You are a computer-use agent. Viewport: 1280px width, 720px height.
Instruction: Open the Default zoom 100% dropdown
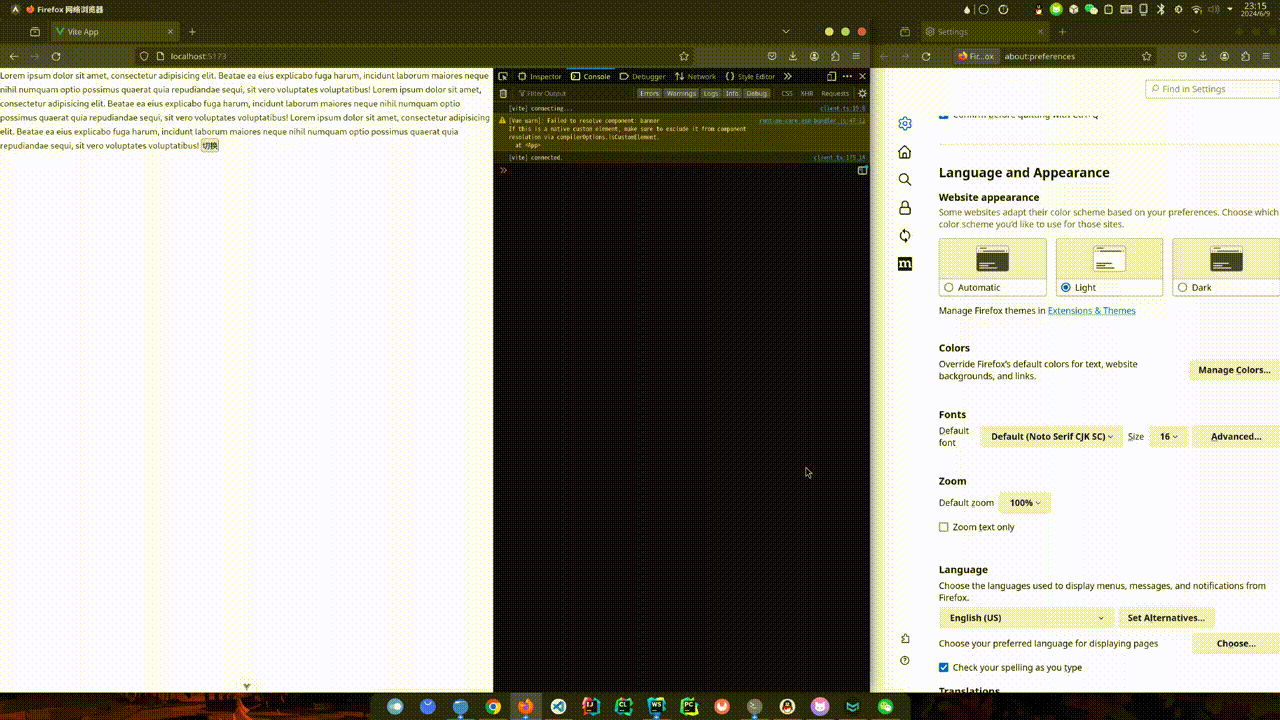click(x=1025, y=503)
